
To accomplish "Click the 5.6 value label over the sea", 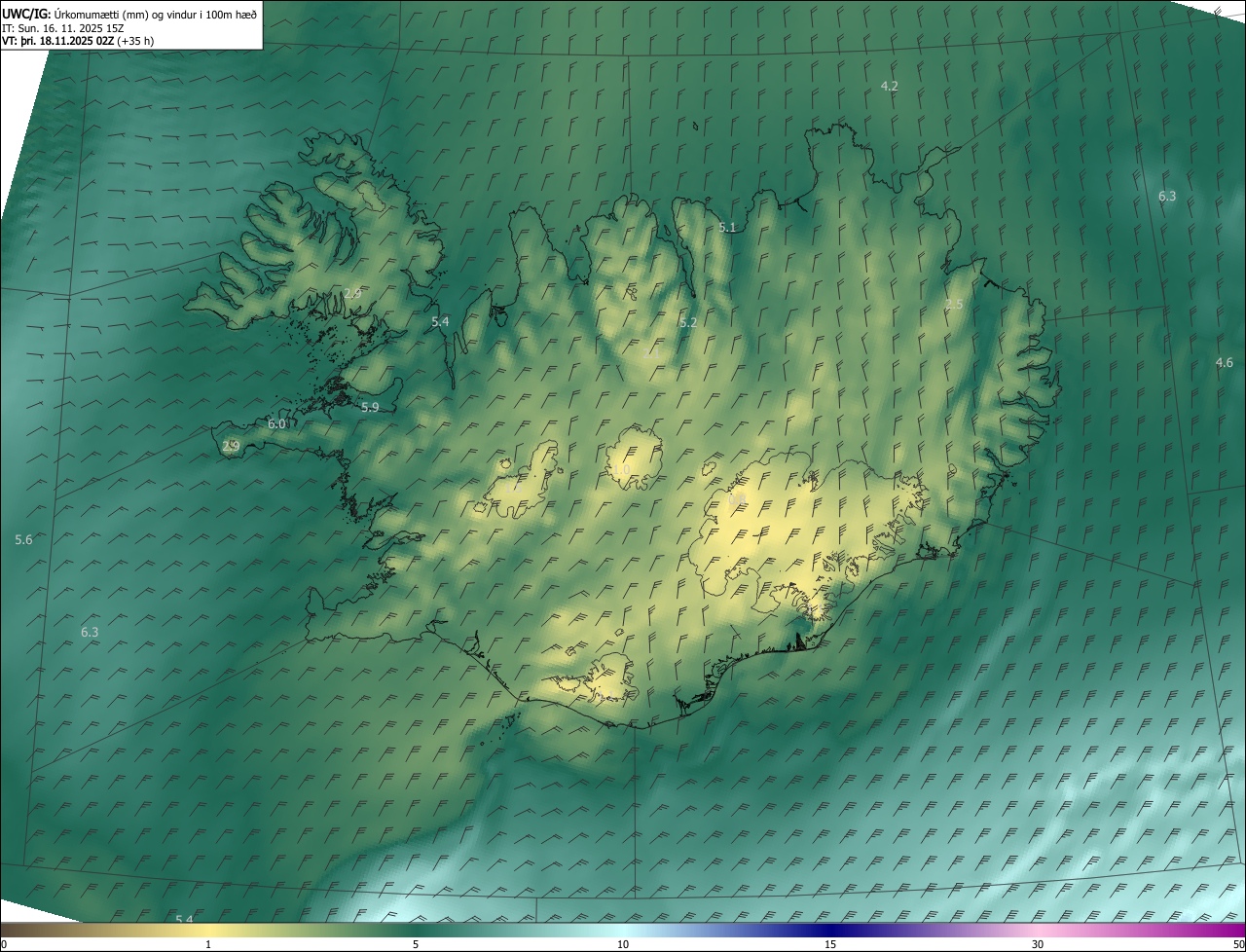I will pyautogui.click(x=23, y=539).
